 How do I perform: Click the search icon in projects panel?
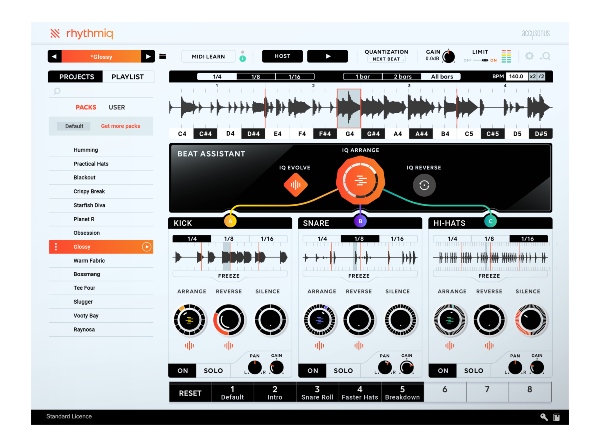57,91
